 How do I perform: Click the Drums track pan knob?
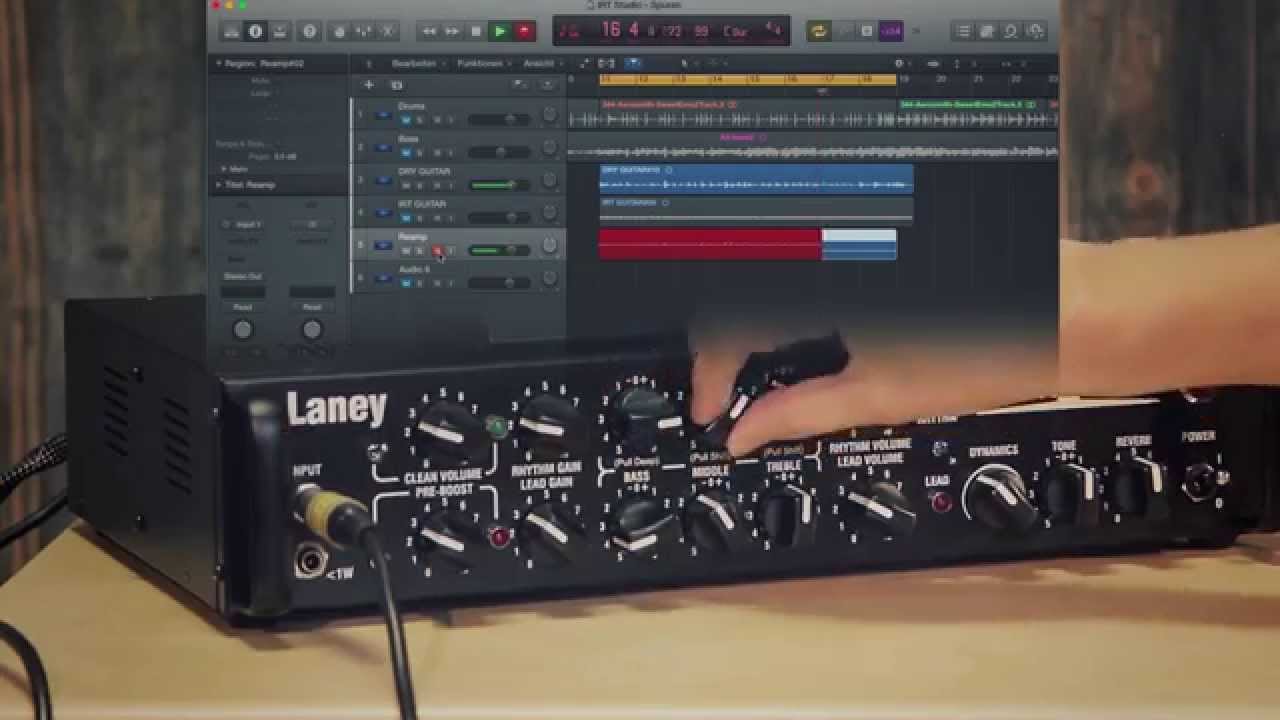click(x=549, y=115)
